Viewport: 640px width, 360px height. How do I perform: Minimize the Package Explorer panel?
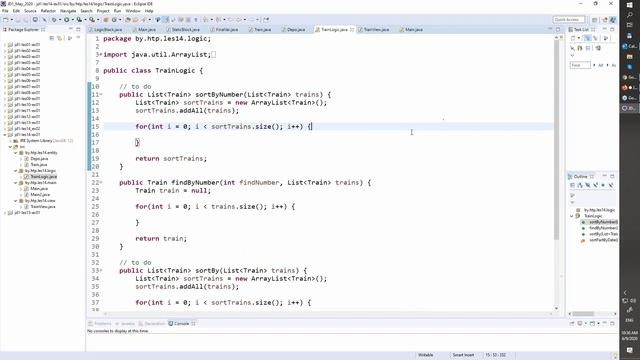pos(71,29)
